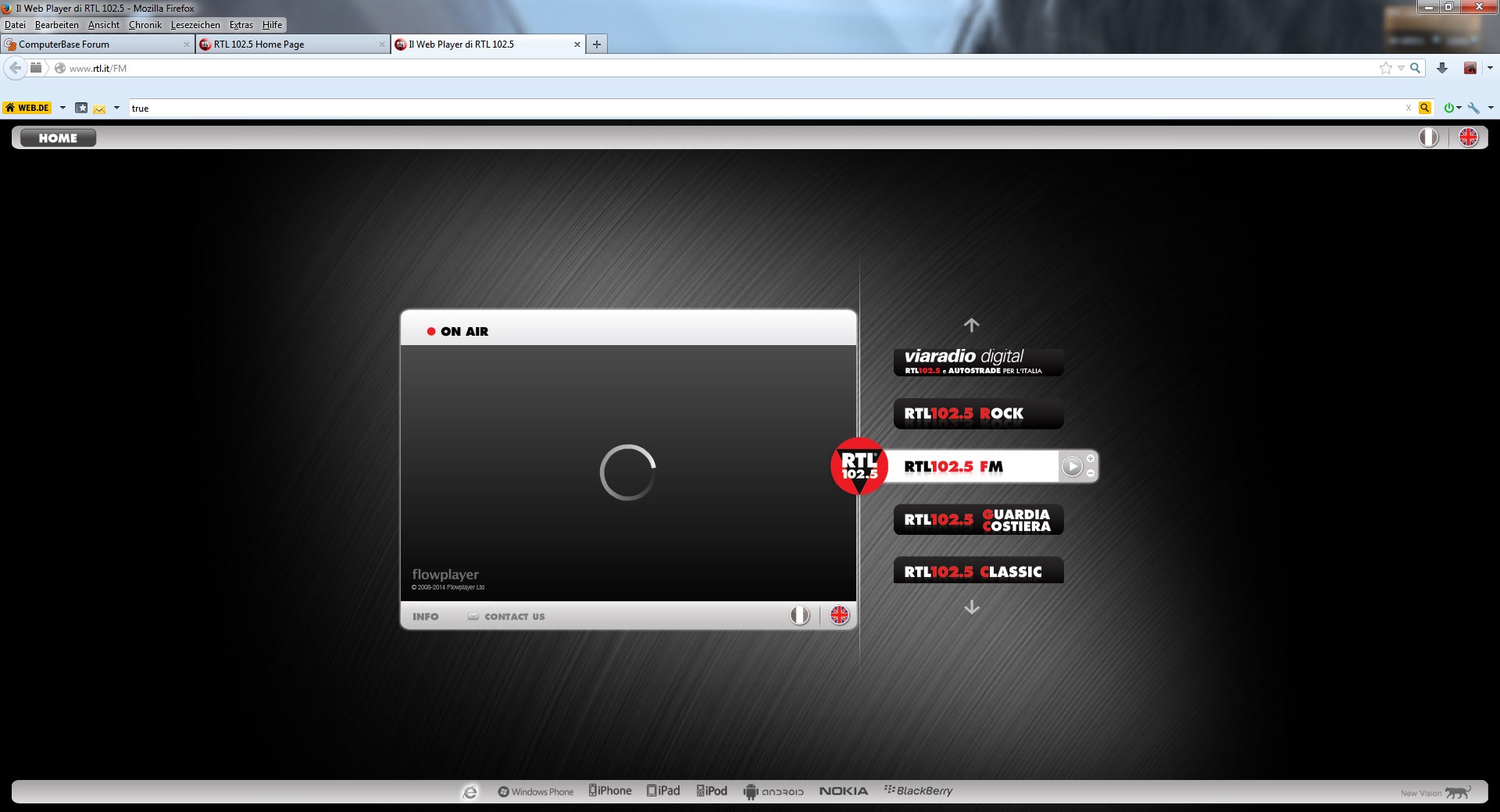Open the INFO link in the player

(426, 617)
